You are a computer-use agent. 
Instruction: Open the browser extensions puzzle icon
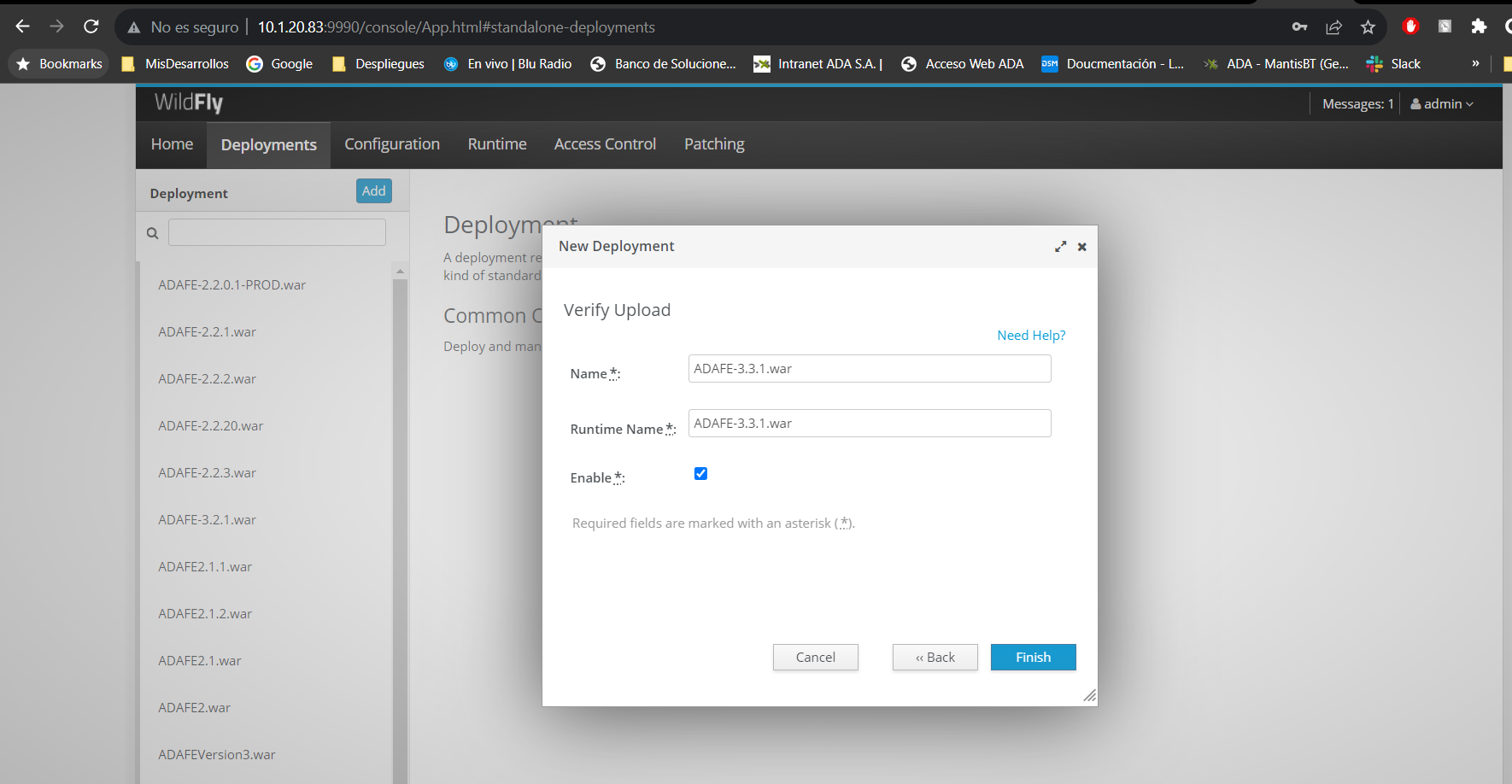[1479, 26]
